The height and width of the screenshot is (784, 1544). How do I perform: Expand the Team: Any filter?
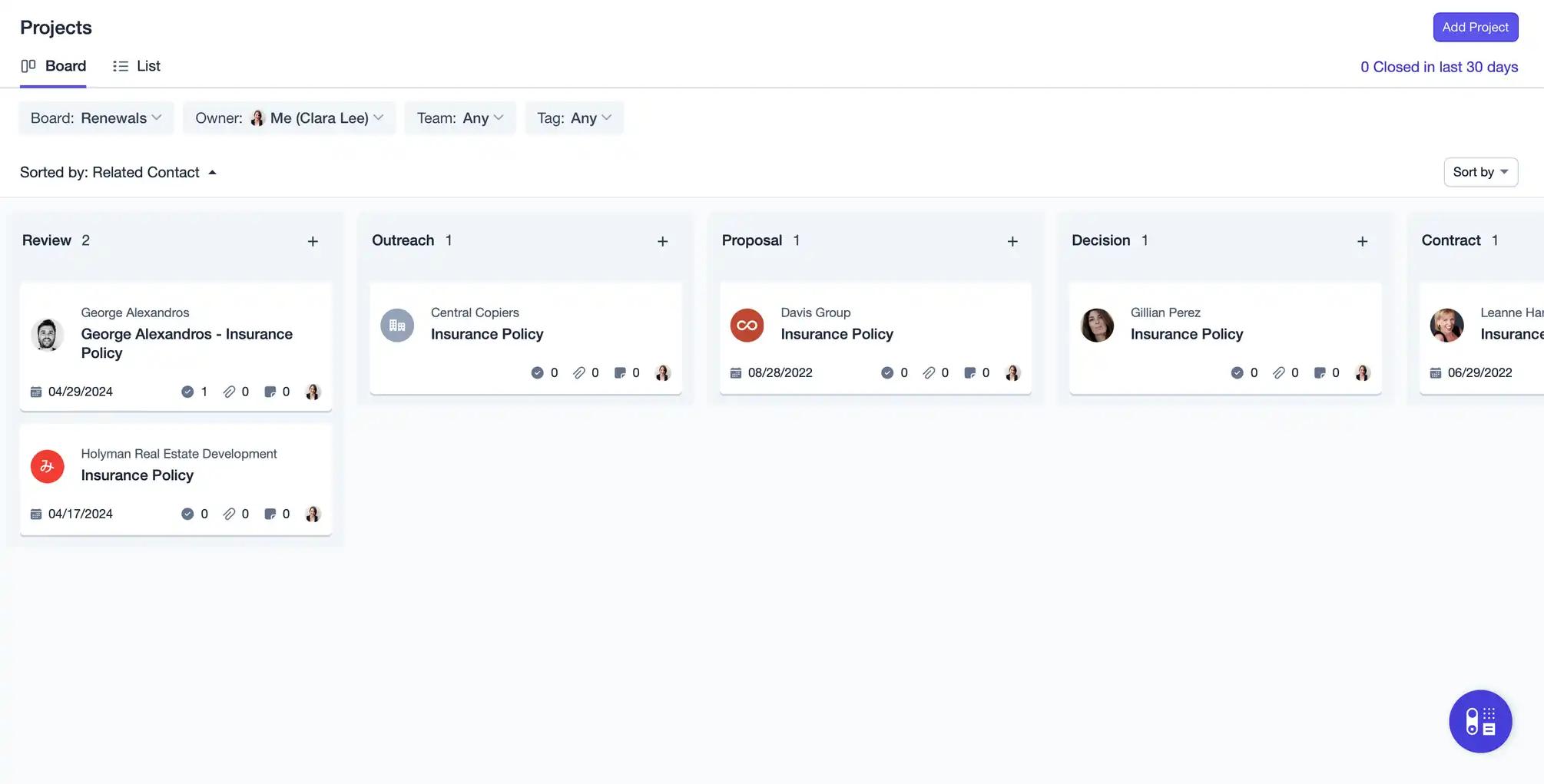tap(460, 117)
